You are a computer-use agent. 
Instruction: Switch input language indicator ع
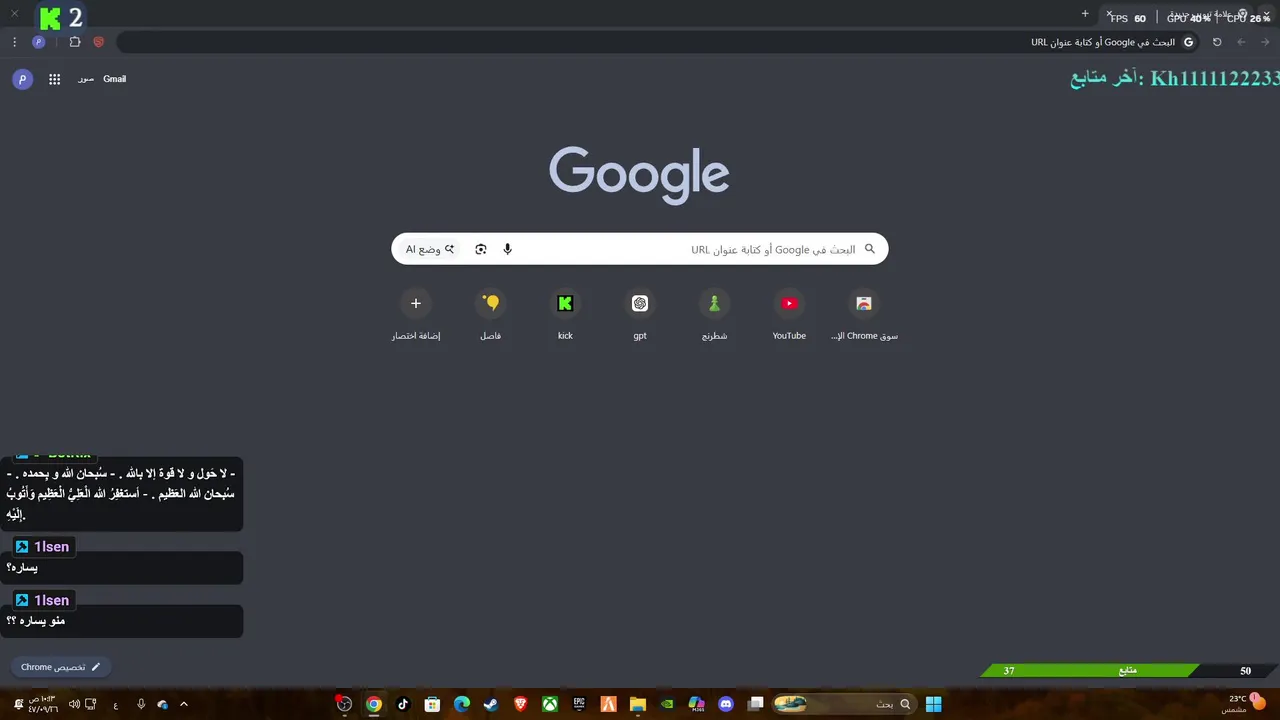click(116, 704)
